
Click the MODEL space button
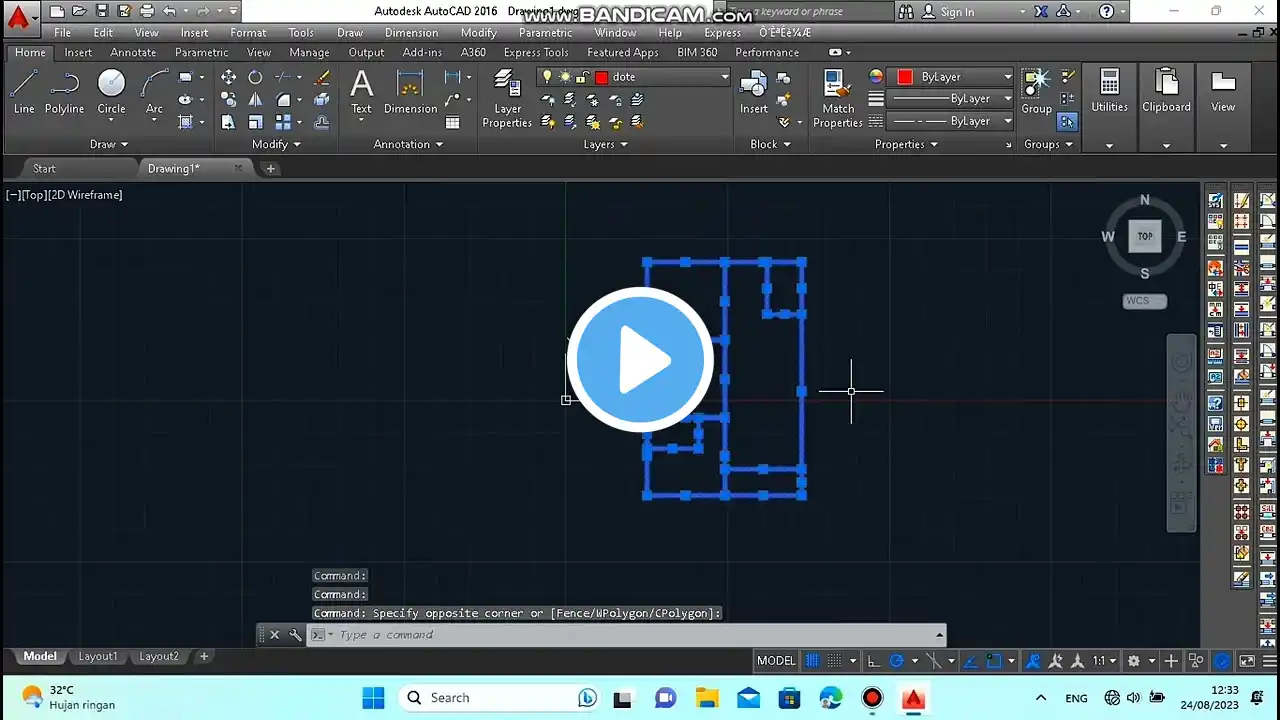(x=776, y=661)
